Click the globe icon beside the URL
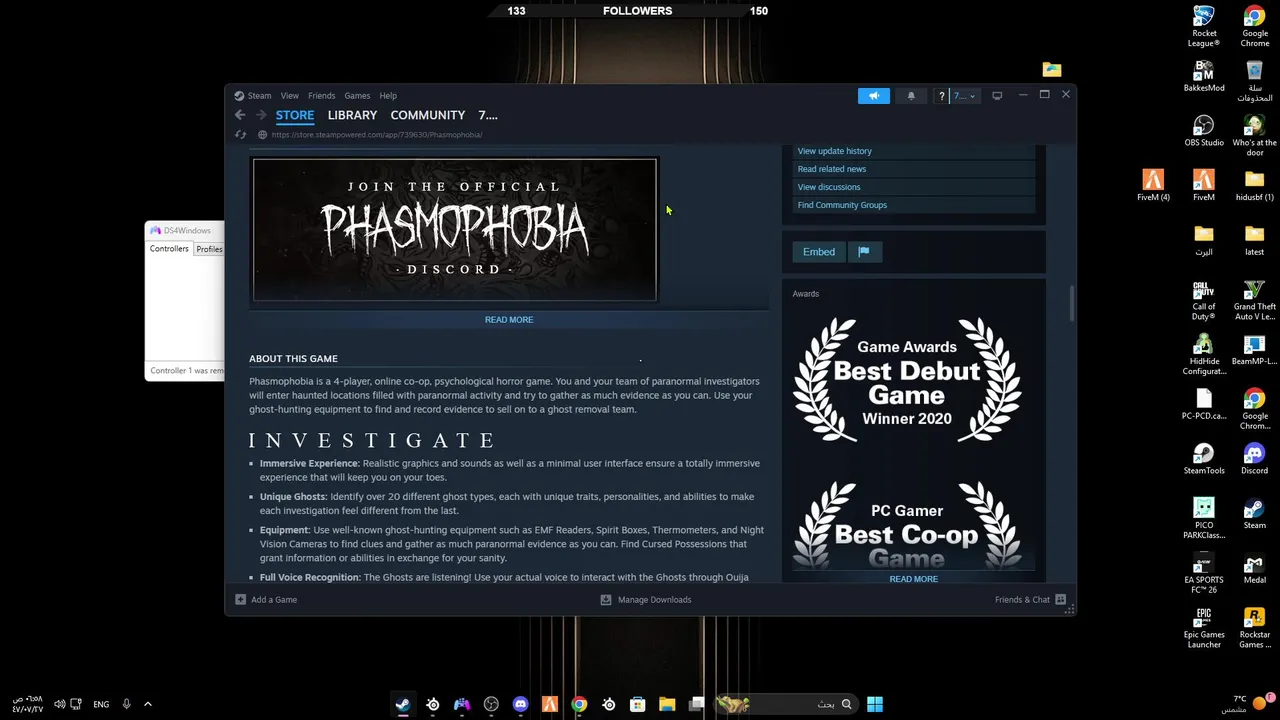 coord(262,135)
